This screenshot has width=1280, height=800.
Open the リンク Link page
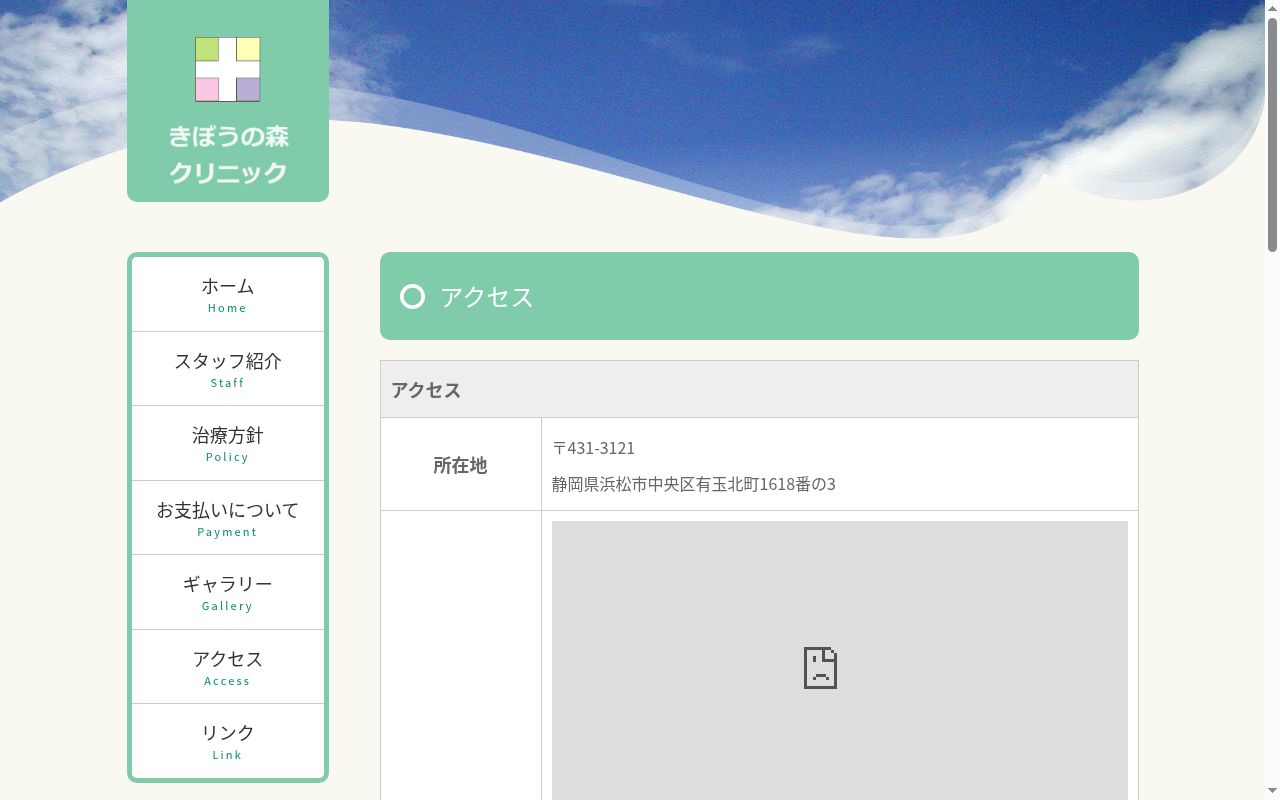(228, 741)
